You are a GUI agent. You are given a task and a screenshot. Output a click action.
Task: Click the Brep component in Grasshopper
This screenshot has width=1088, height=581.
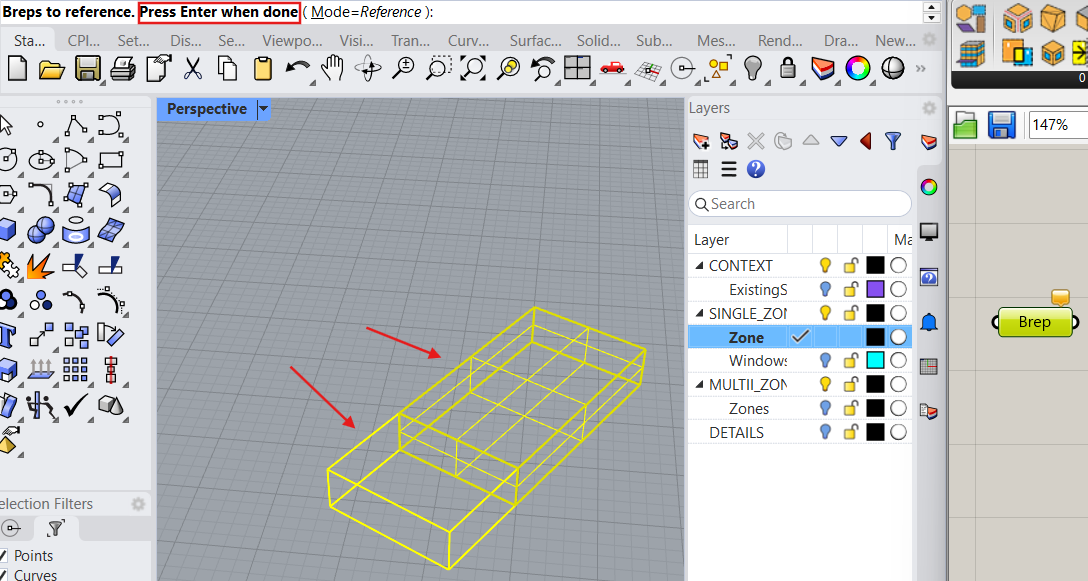(x=1035, y=322)
